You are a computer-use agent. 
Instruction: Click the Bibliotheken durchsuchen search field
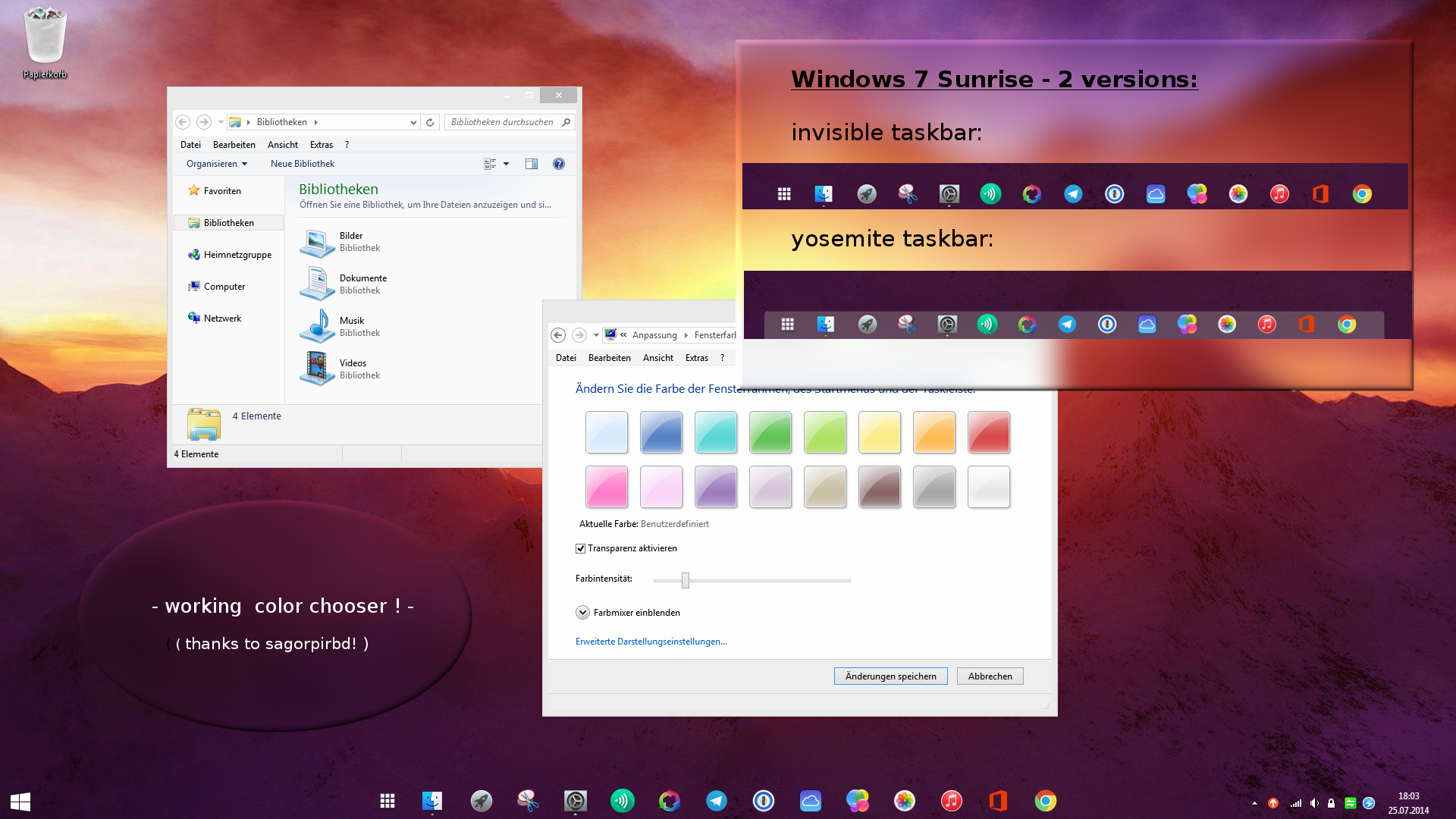pos(510,122)
